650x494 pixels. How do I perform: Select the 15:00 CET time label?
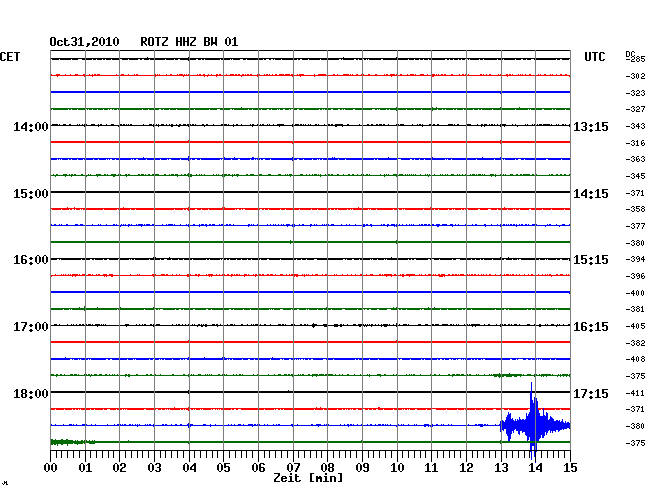pos(31,194)
